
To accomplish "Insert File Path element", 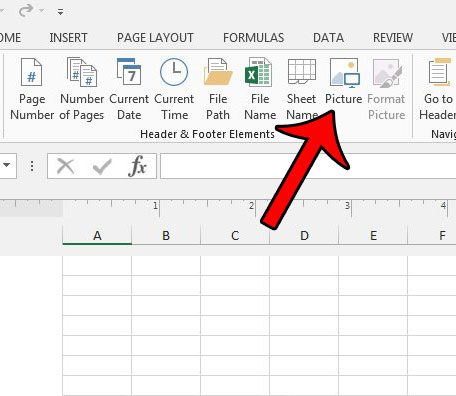I will 218,89.
